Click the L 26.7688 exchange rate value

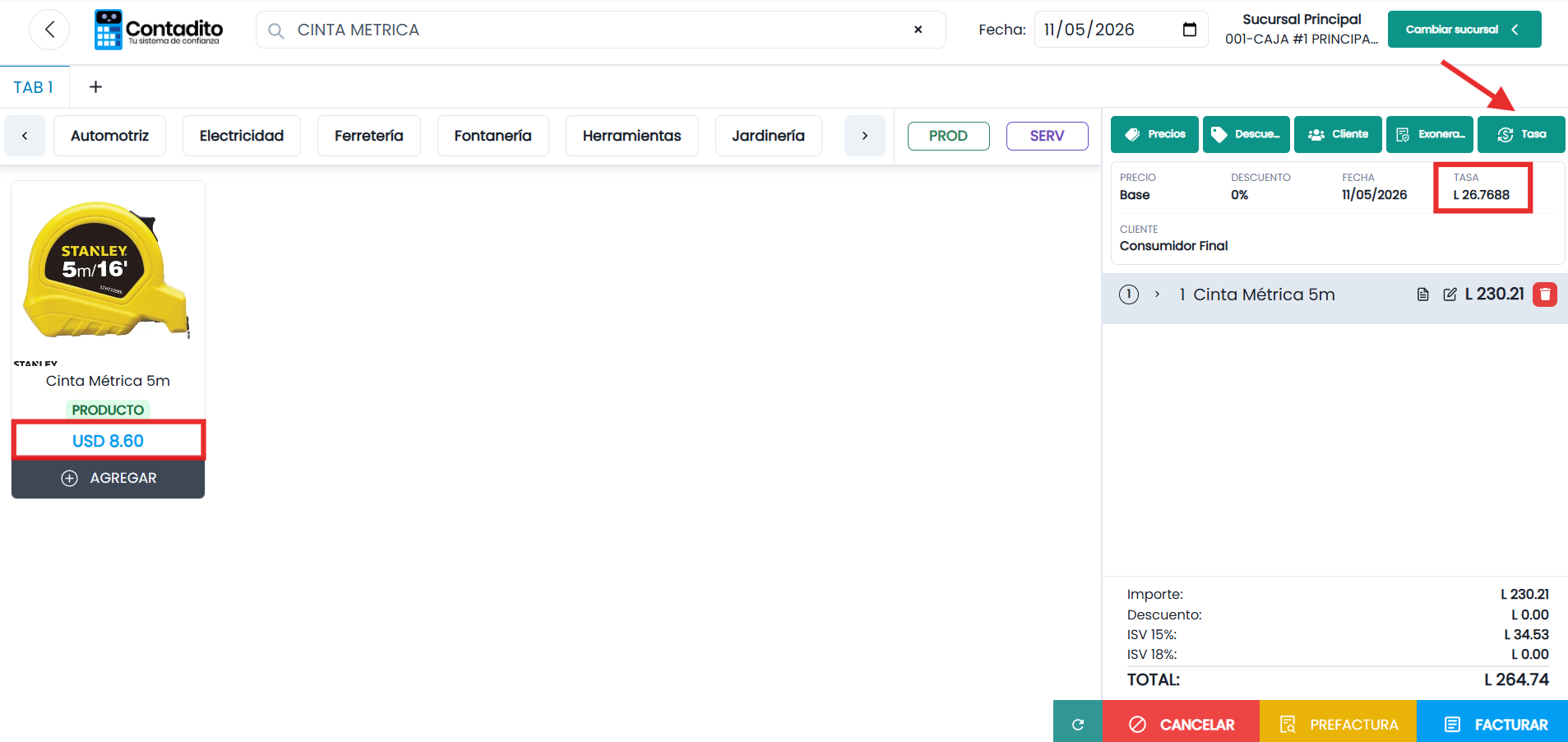click(1481, 195)
